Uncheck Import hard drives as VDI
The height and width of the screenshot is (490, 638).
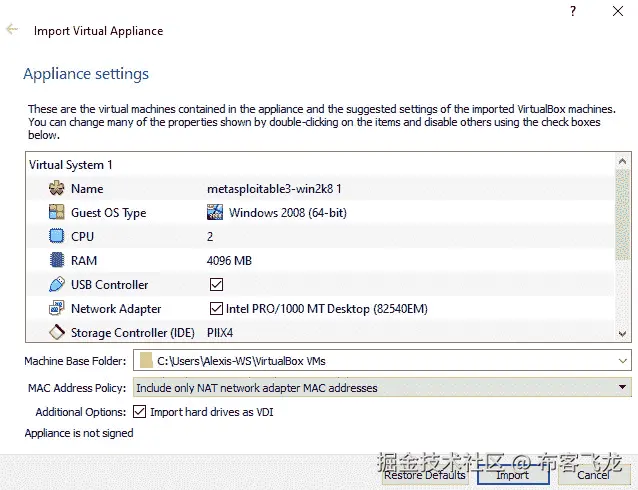[x=139, y=411]
